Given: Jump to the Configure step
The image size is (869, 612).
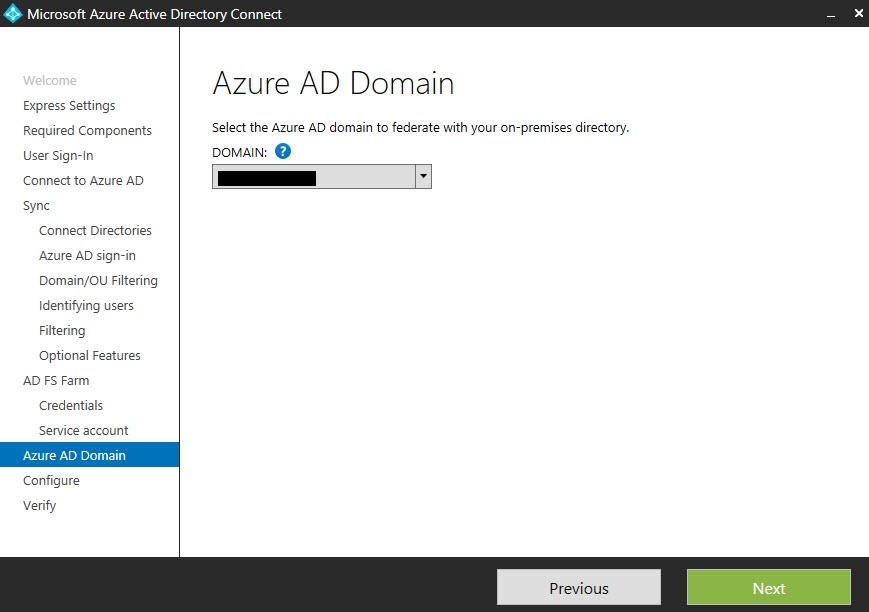Looking at the screenshot, I should [x=51, y=481].
